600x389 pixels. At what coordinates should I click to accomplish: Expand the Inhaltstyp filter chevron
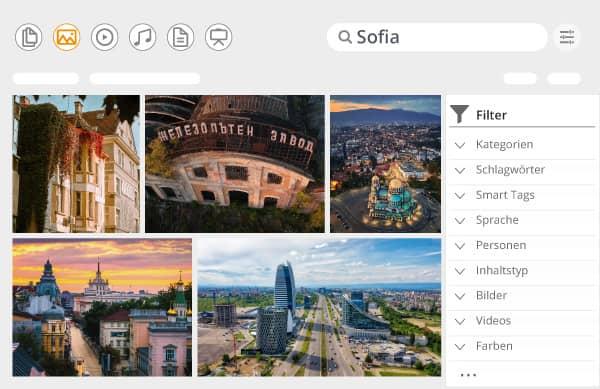pos(460,271)
